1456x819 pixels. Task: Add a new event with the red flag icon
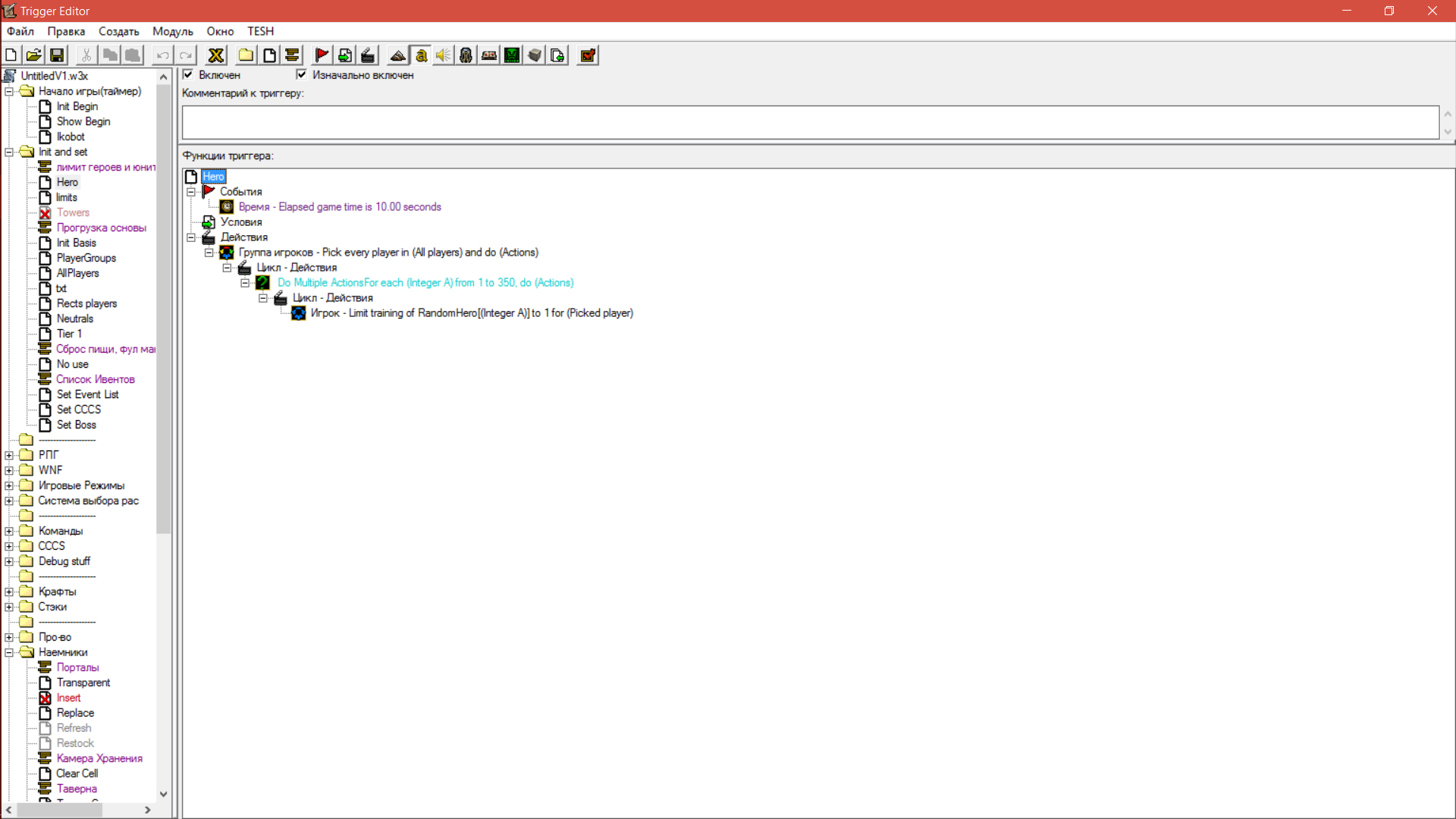[322, 55]
